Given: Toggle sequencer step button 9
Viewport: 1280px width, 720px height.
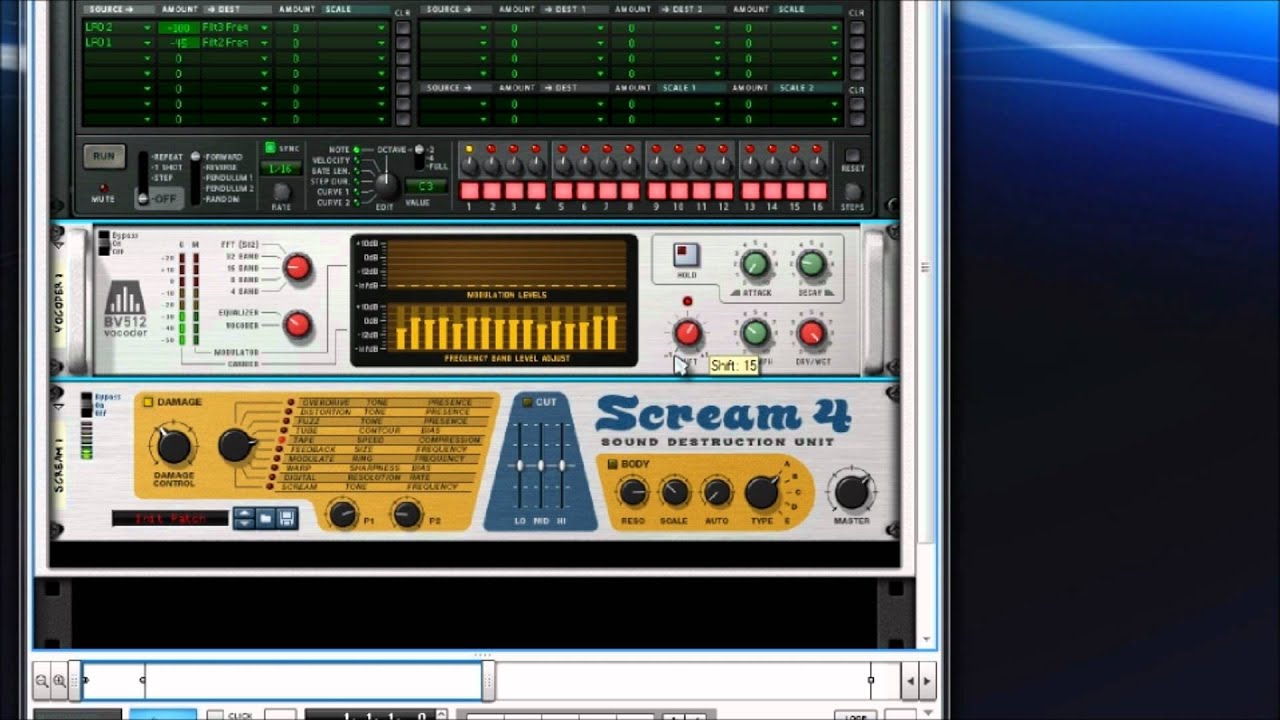Looking at the screenshot, I should (x=657, y=190).
